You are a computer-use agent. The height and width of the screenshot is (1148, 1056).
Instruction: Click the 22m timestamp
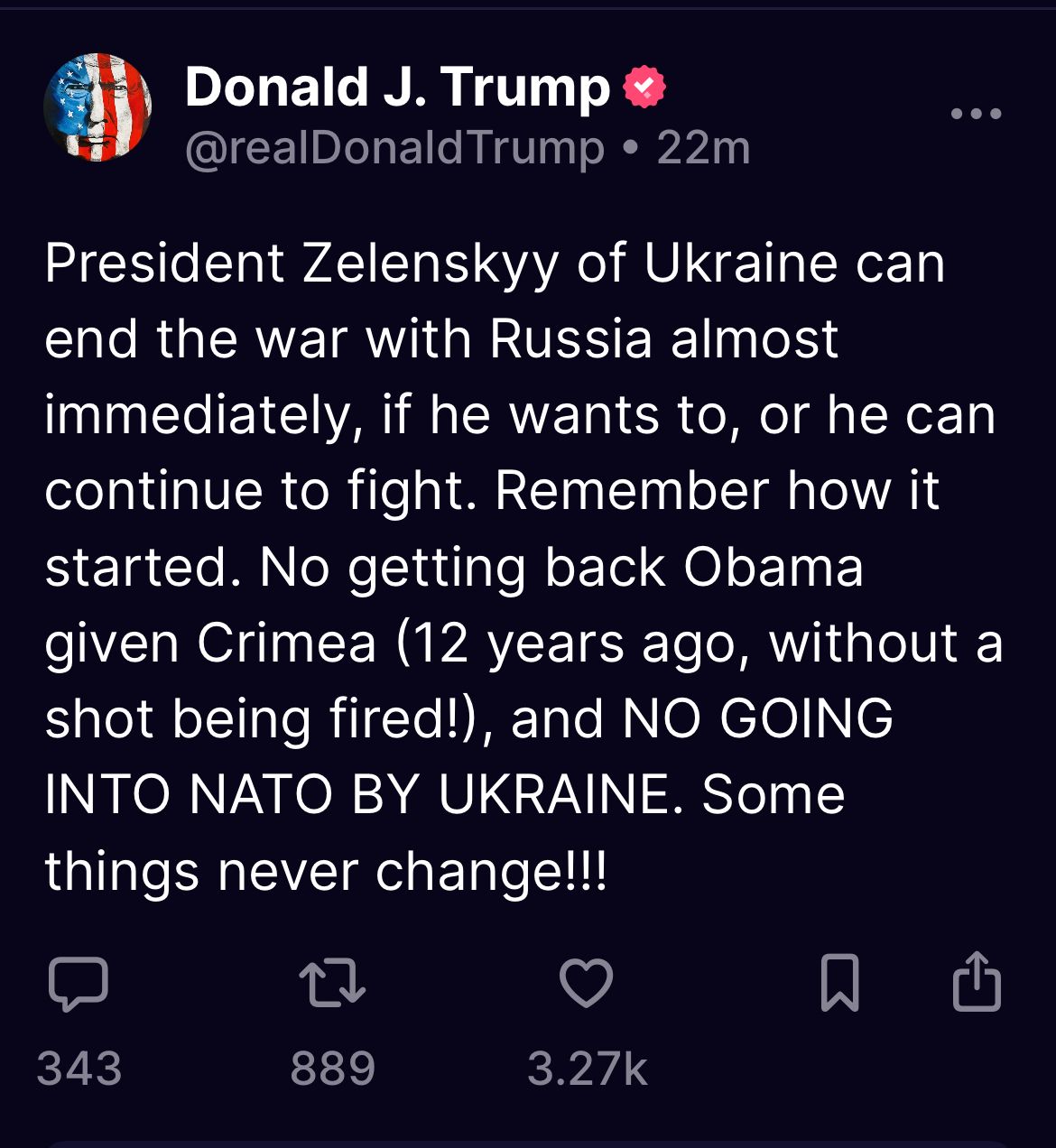pos(704,147)
